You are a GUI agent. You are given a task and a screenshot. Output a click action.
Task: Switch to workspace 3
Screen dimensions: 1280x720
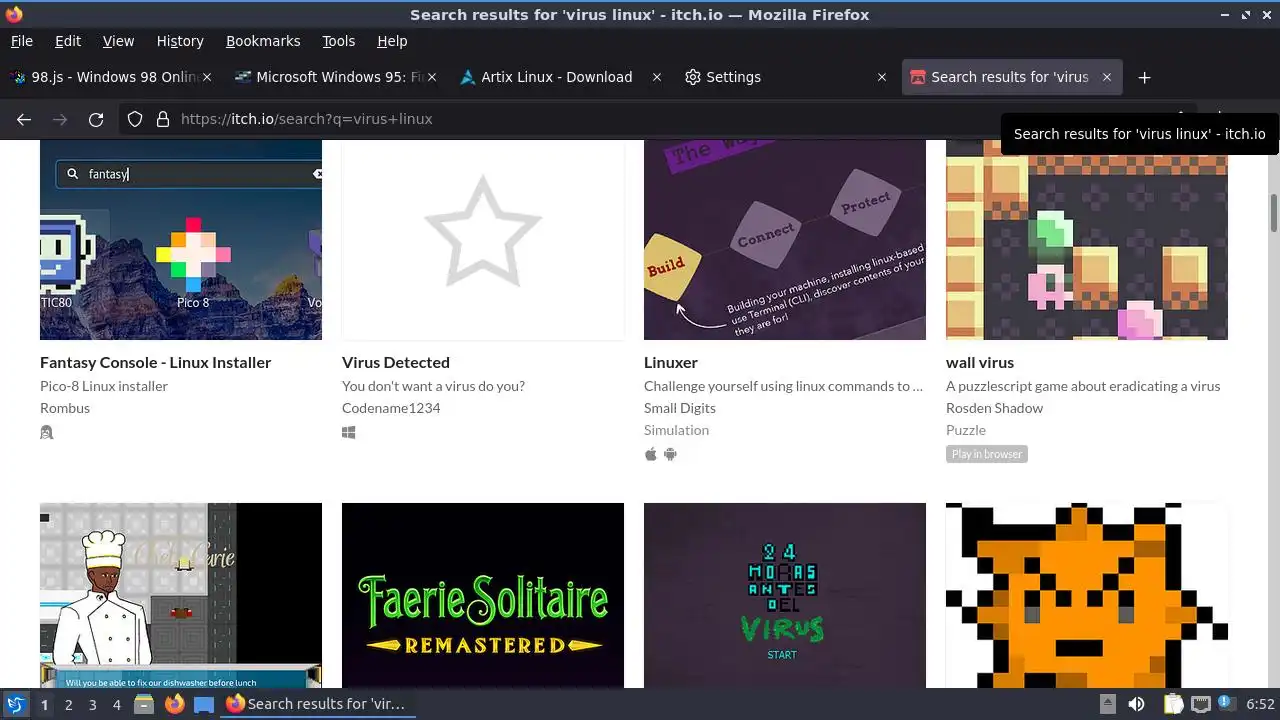92,704
